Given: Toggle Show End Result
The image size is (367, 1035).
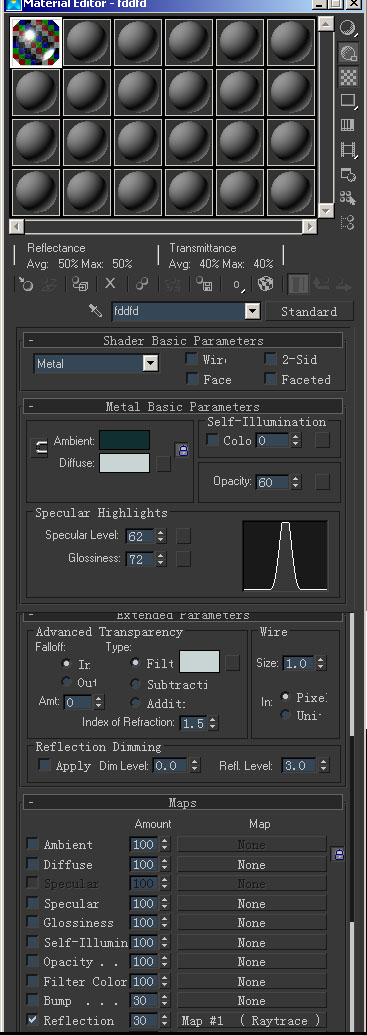Looking at the screenshot, I should pos(298,284).
